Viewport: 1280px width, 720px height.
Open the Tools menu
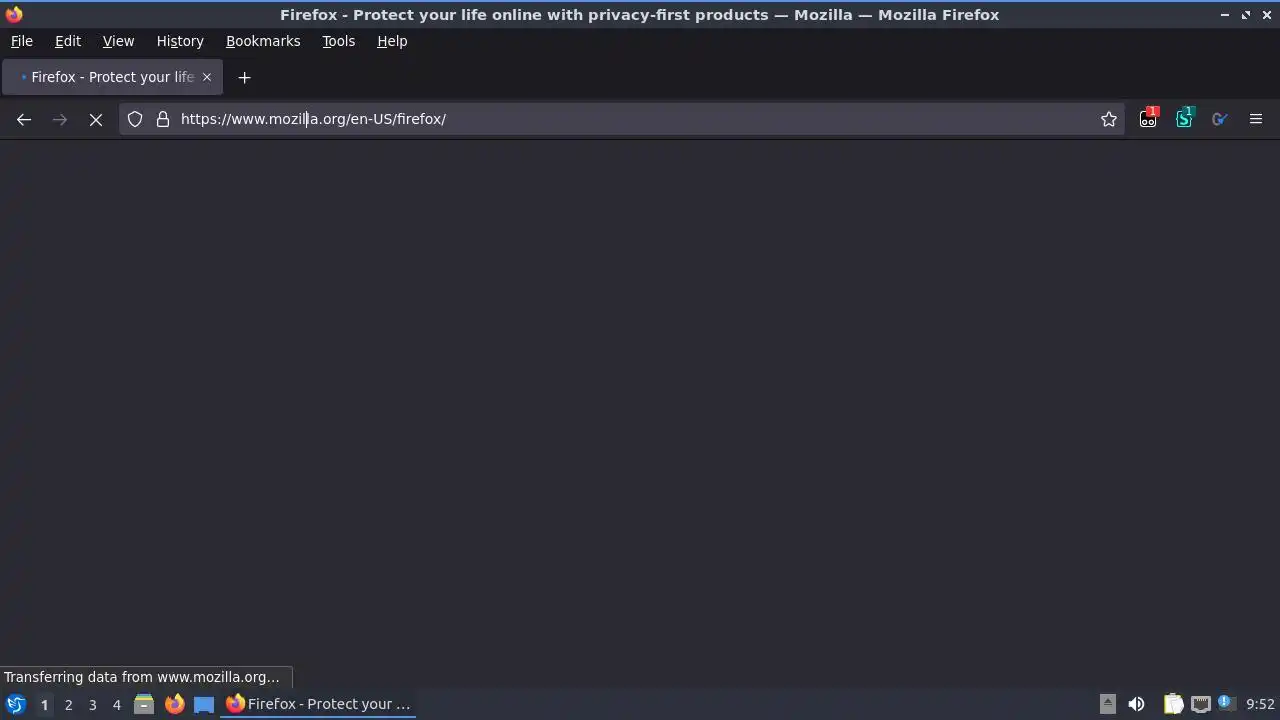pyautogui.click(x=338, y=41)
